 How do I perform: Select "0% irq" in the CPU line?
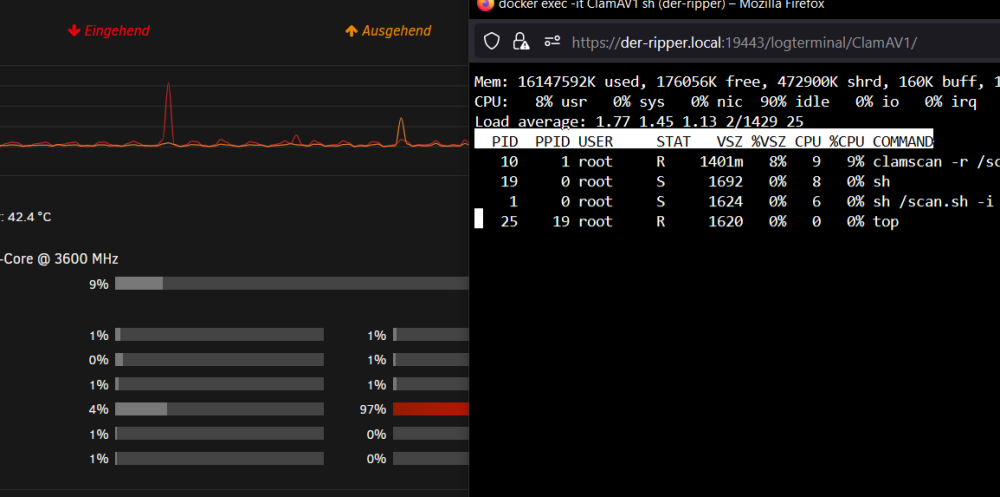pyautogui.click(x=950, y=102)
